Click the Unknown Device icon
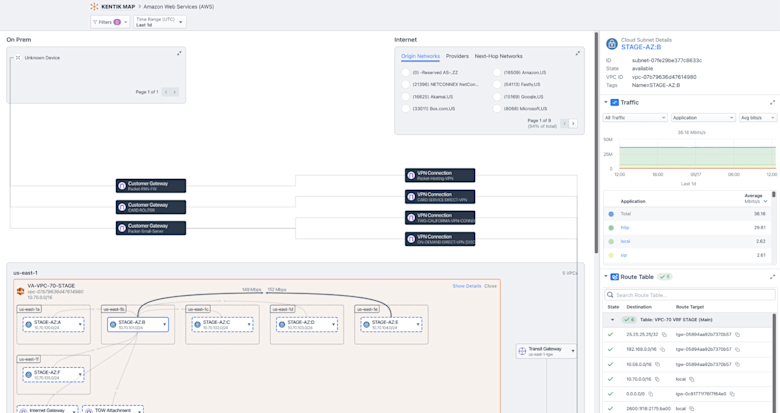The height and width of the screenshot is (413, 780). click(18, 58)
